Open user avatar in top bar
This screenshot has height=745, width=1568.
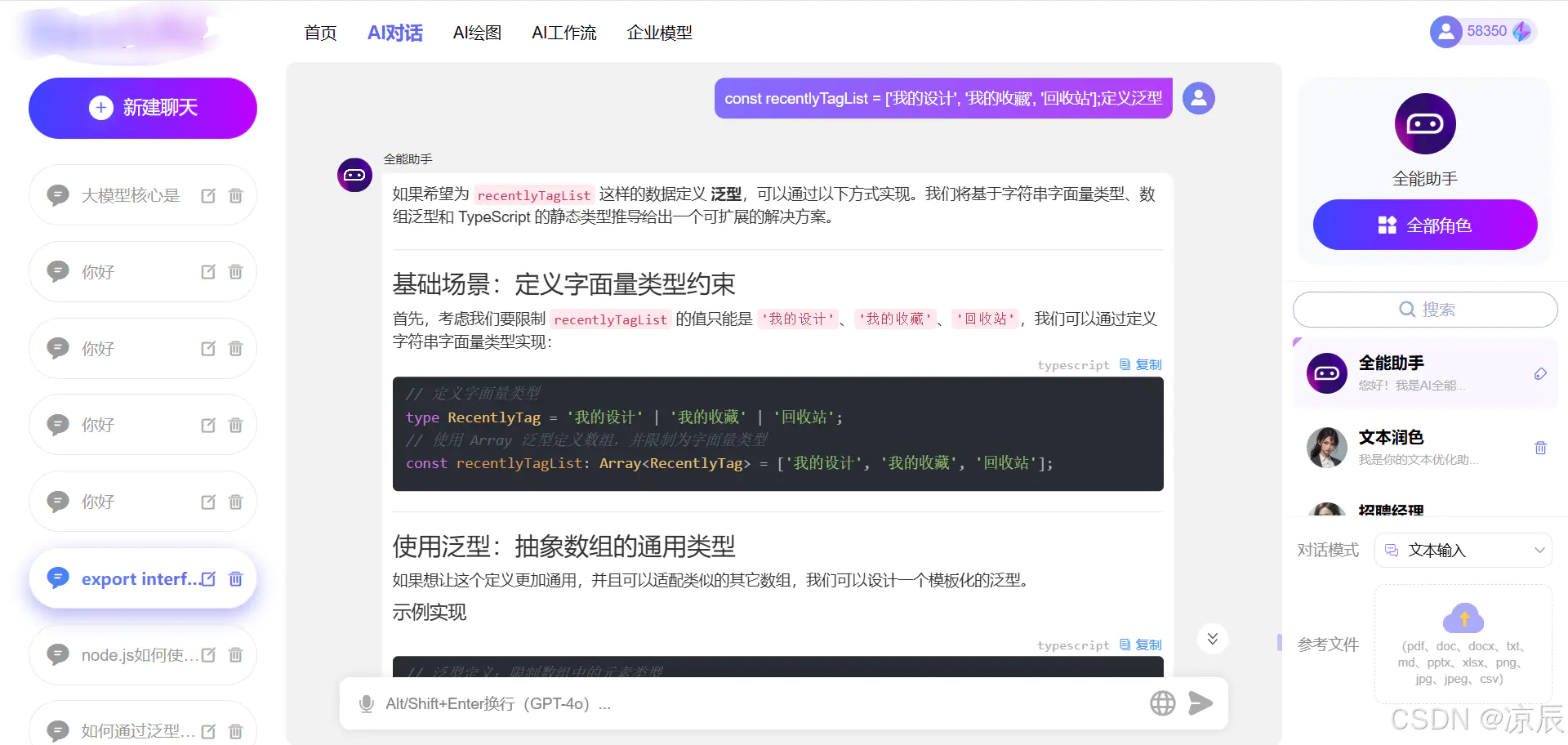[1445, 32]
